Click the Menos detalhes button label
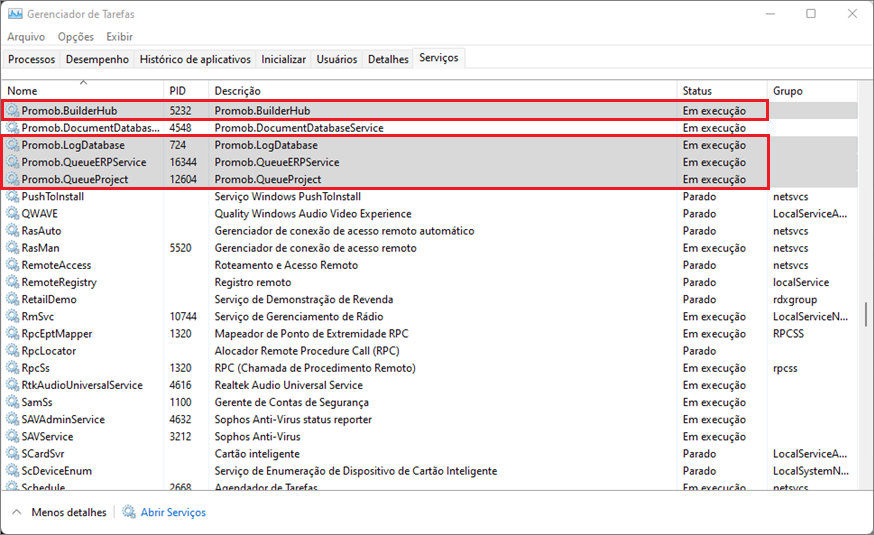 [69, 512]
